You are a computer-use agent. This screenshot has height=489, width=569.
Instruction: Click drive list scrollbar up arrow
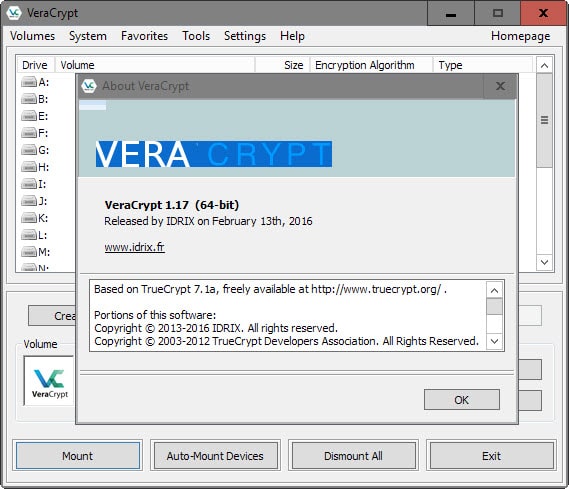pos(544,65)
